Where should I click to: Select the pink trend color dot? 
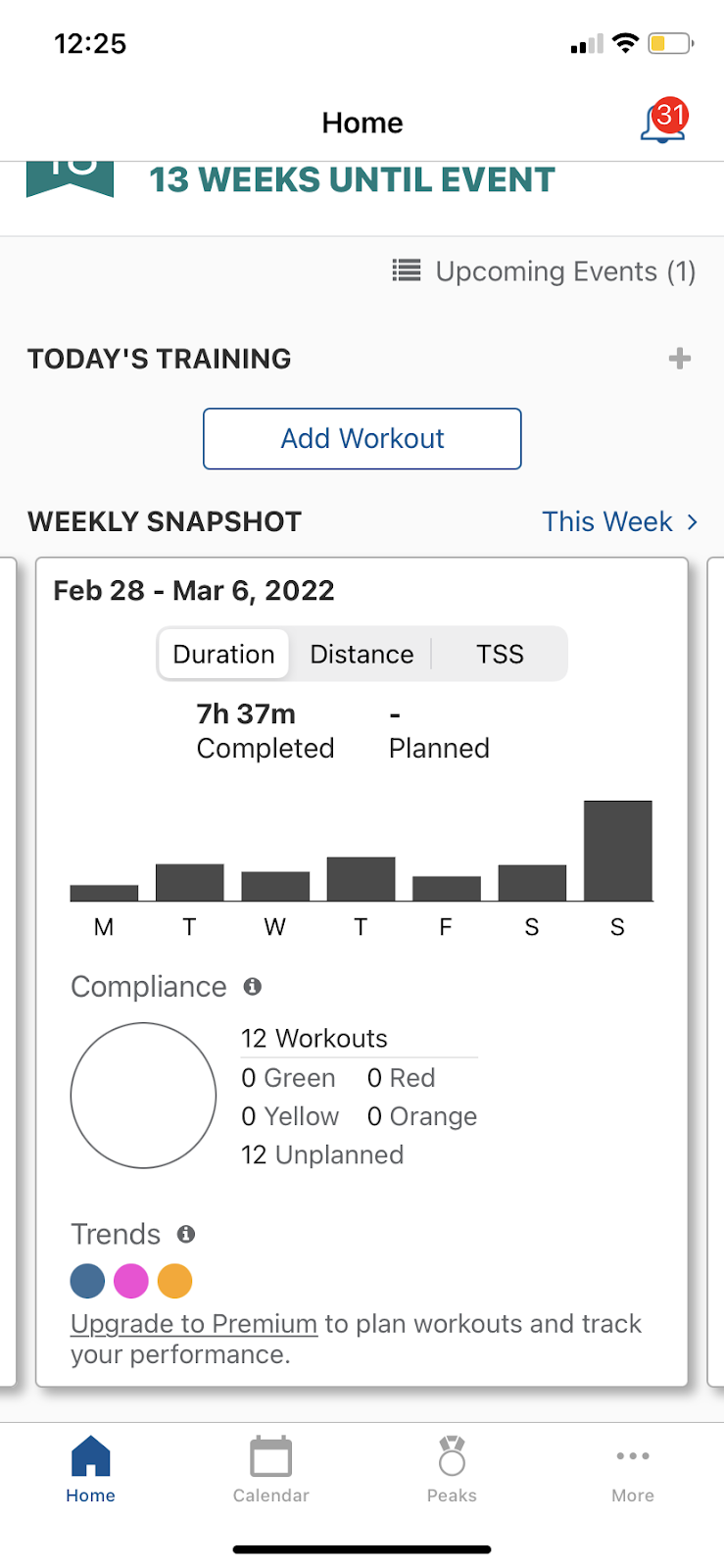tap(131, 1281)
